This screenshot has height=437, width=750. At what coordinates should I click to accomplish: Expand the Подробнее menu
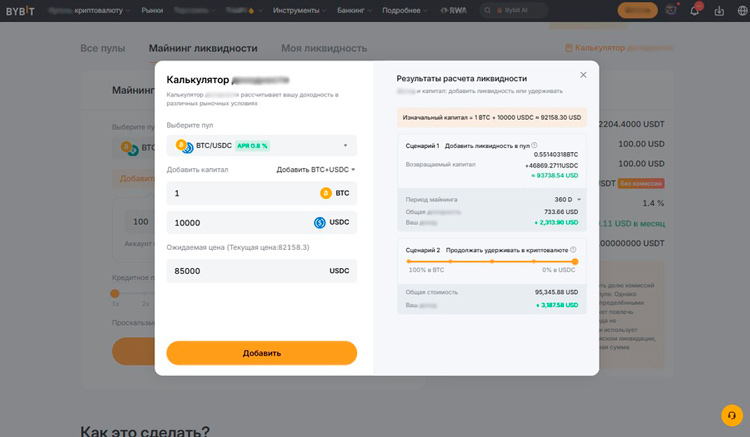click(405, 10)
